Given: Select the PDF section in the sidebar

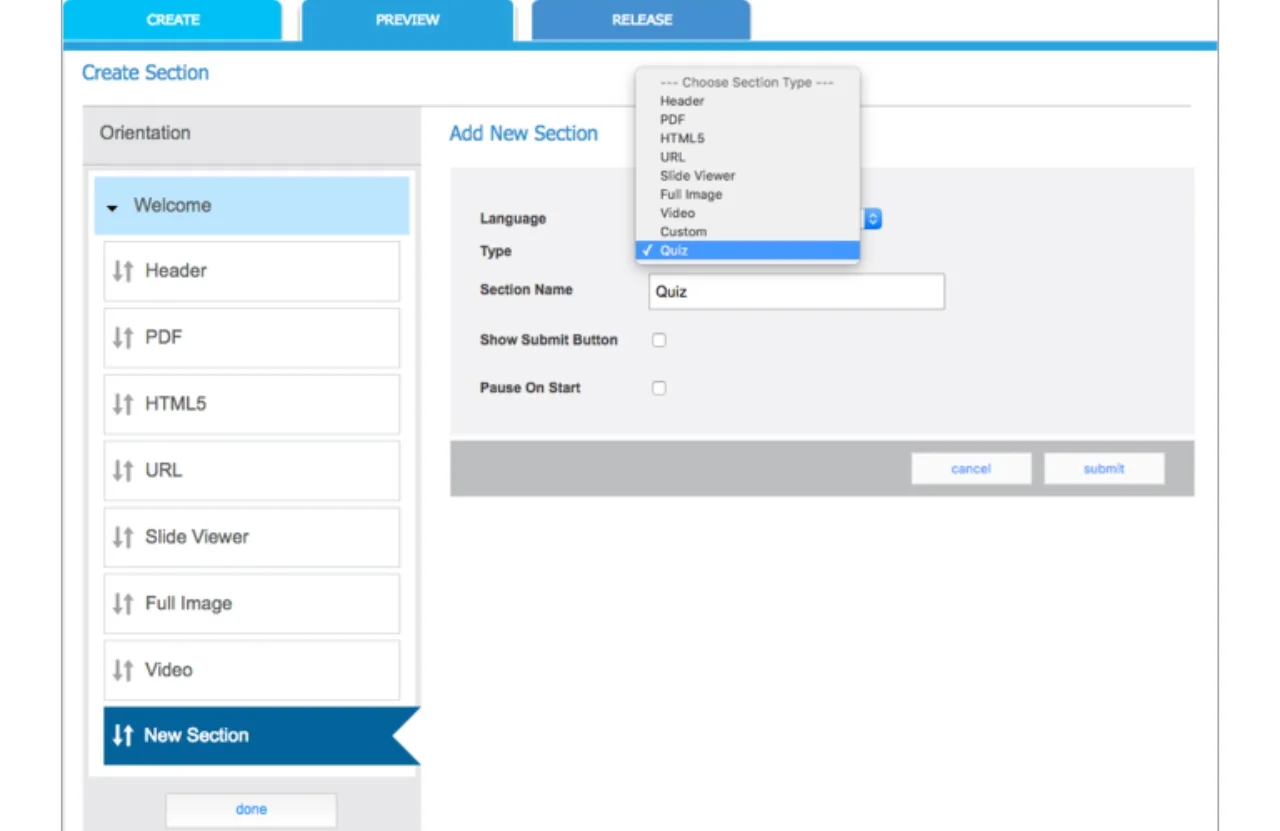Looking at the screenshot, I should click(252, 338).
